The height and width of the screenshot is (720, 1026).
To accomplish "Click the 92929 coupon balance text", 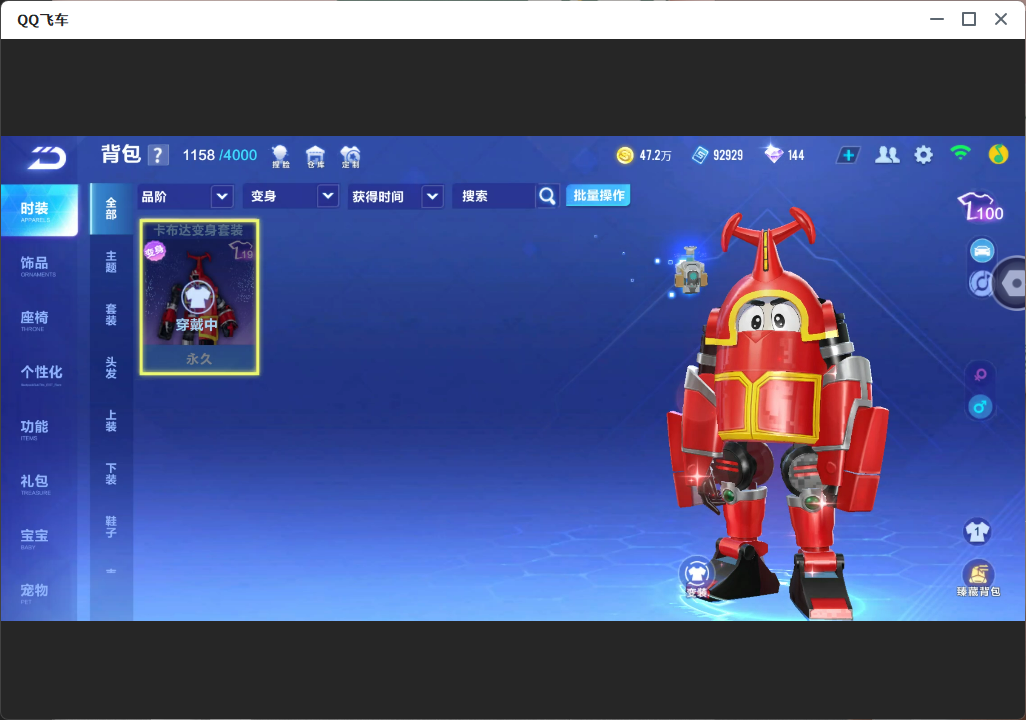I will [x=728, y=155].
